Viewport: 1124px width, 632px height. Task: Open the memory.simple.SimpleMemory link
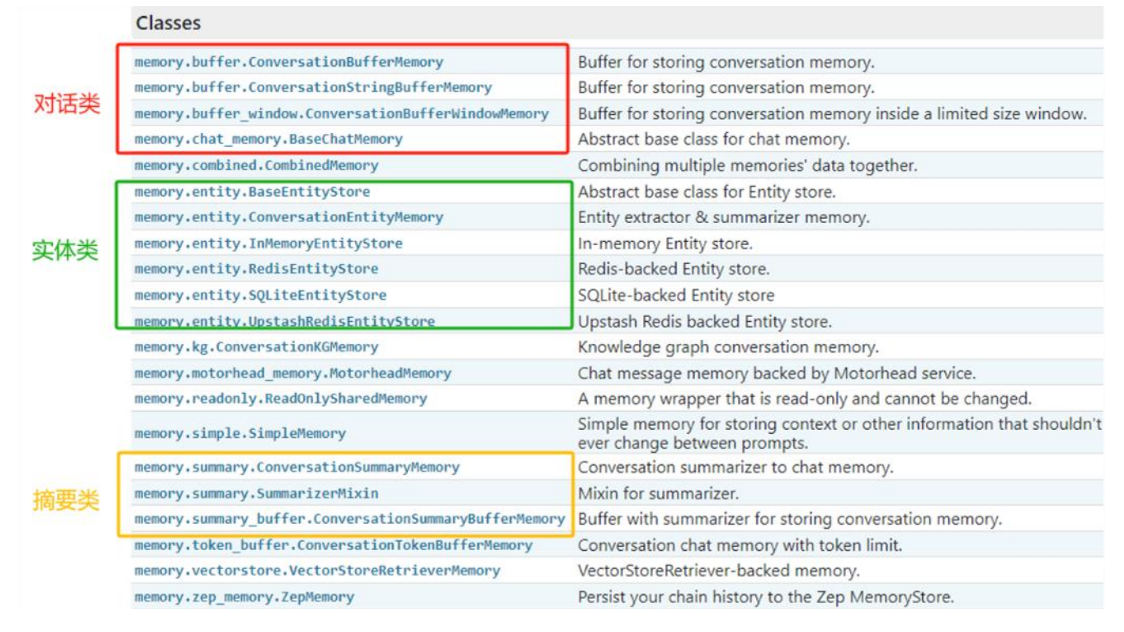(x=240, y=433)
